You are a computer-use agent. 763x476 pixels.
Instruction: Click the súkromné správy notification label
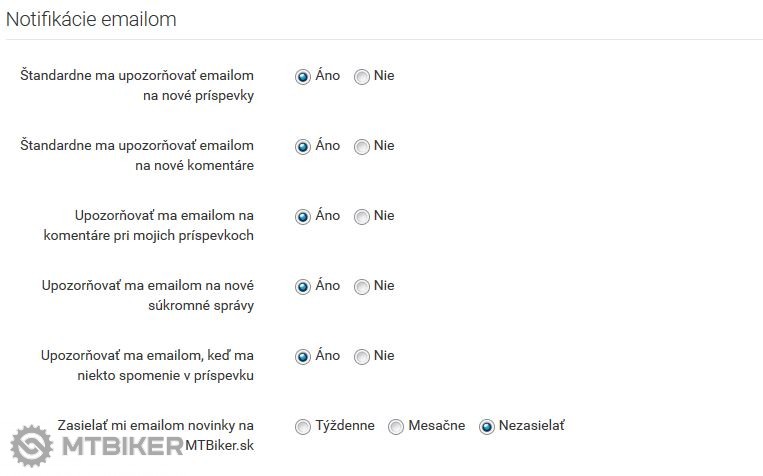[147, 295]
